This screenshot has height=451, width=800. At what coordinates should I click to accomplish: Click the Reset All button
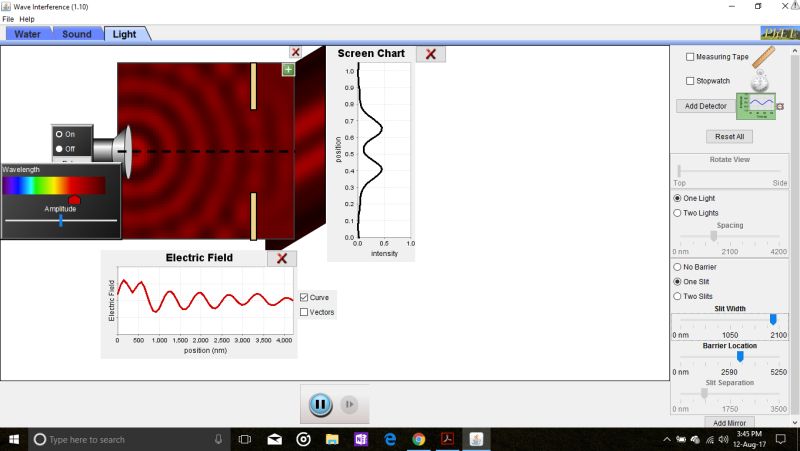[x=730, y=137]
